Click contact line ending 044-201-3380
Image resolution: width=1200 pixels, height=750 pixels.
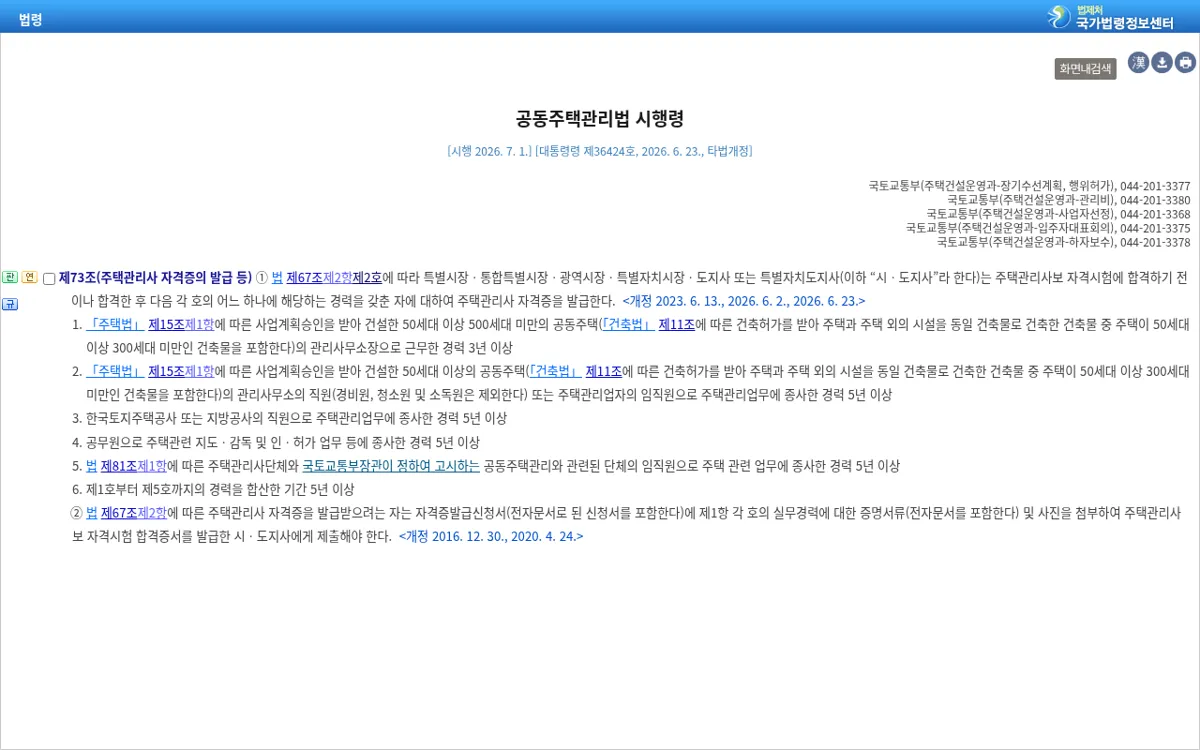click(x=1069, y=200)
